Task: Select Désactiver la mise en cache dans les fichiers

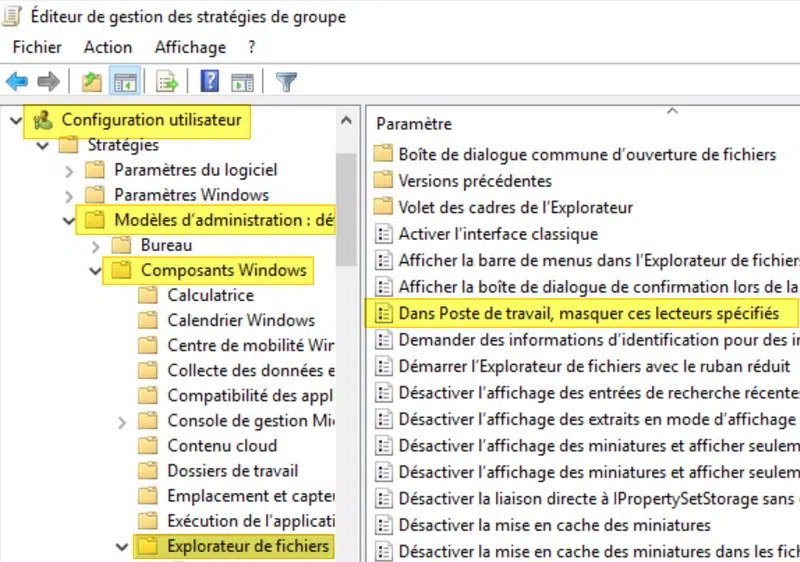Action: tap(598, 551)
